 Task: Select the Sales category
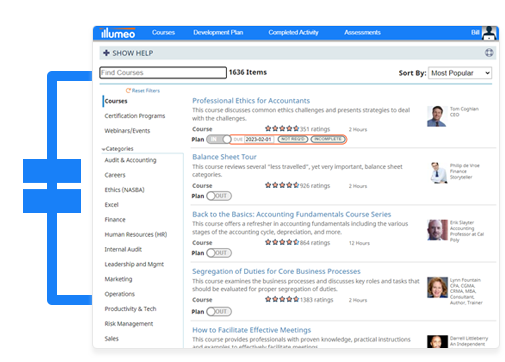pyautogui.click(x=111, y=338)
